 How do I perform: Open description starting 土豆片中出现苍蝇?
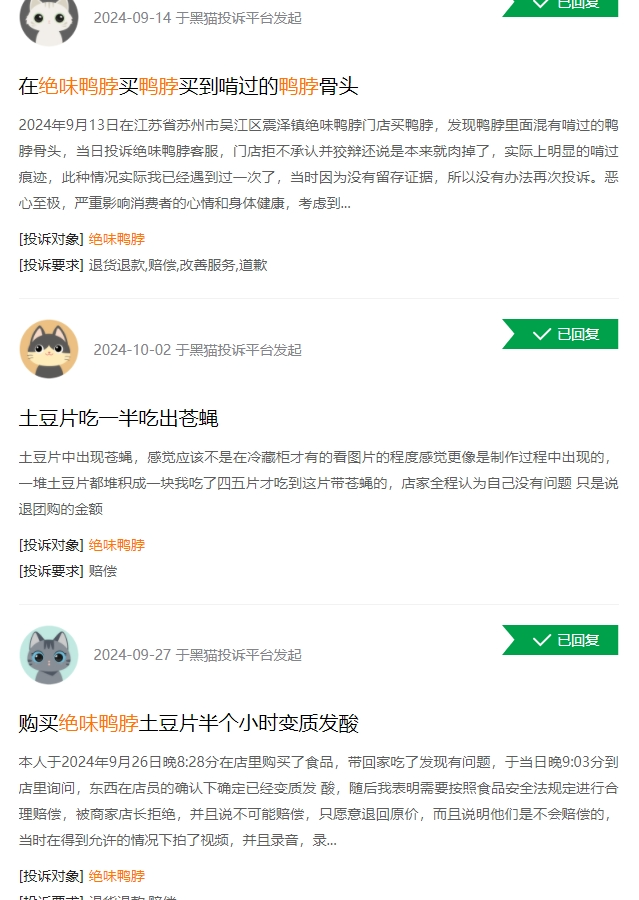coord(319,483)
